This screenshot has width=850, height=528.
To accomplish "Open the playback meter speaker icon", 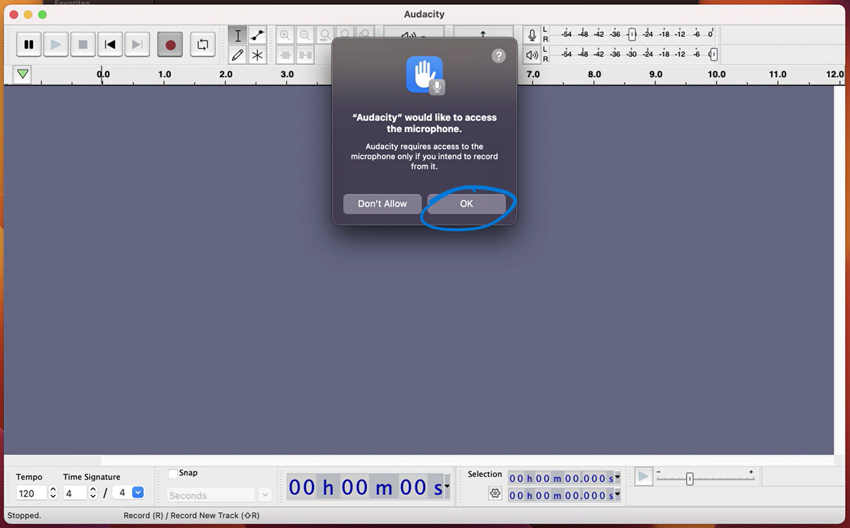I will (532, 55).
